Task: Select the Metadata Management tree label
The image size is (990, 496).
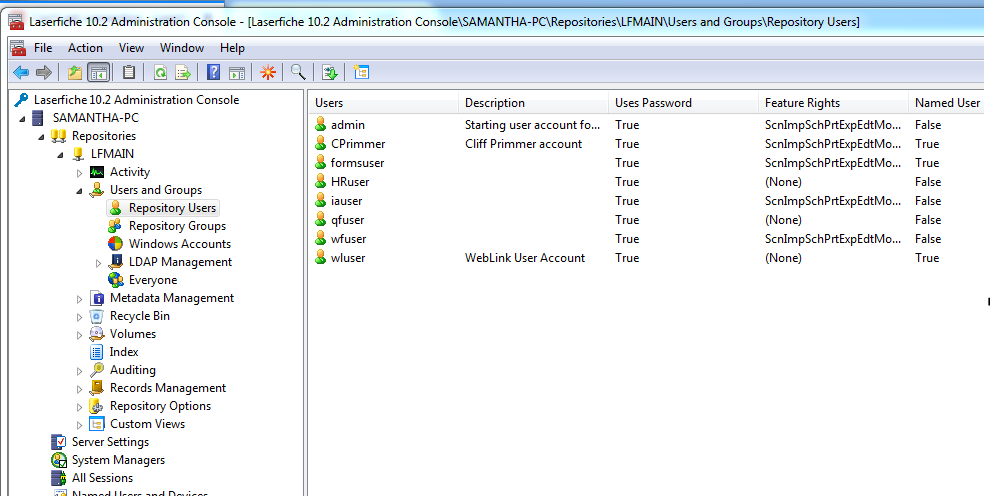Action: pyautogui.click(x=172, y=298)
